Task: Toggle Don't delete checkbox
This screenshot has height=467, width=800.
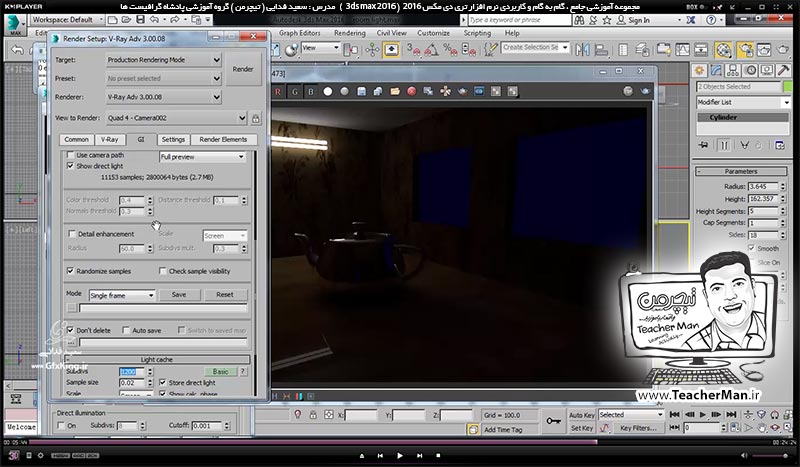Action: pyautogui.click(x=70, y=330)
